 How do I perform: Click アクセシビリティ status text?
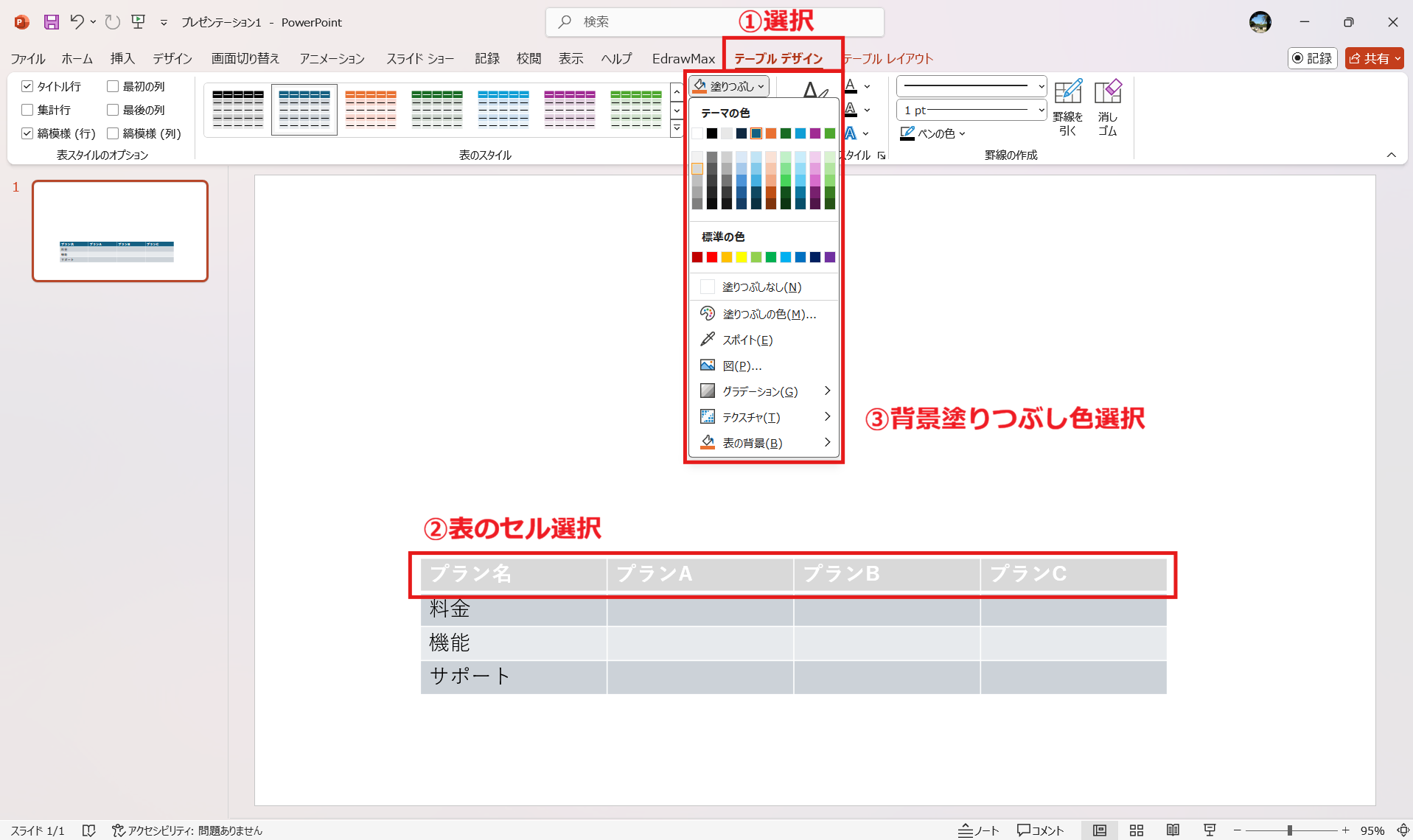tap(187, 830)
